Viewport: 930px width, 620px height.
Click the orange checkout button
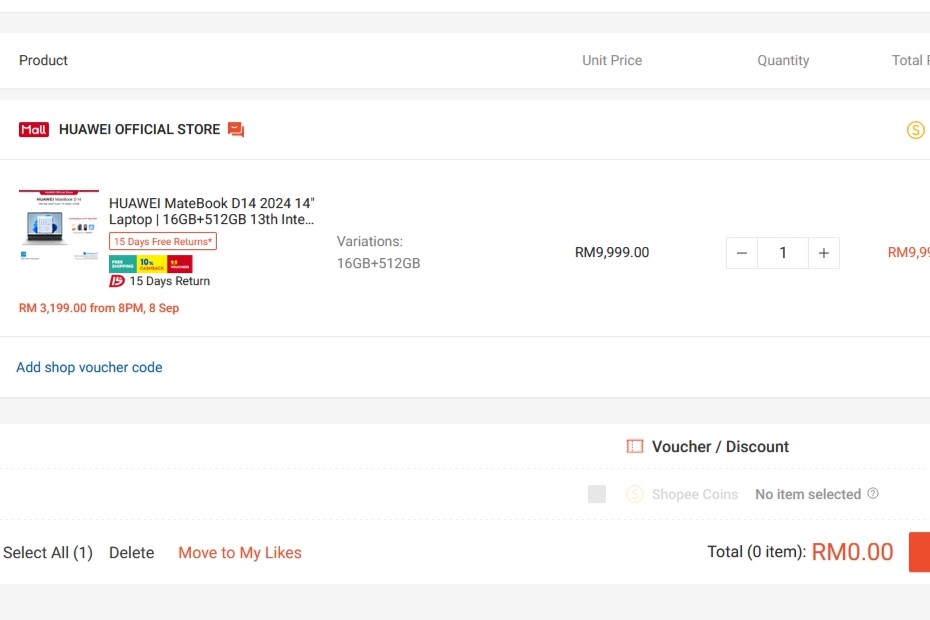tap(919, 552)
